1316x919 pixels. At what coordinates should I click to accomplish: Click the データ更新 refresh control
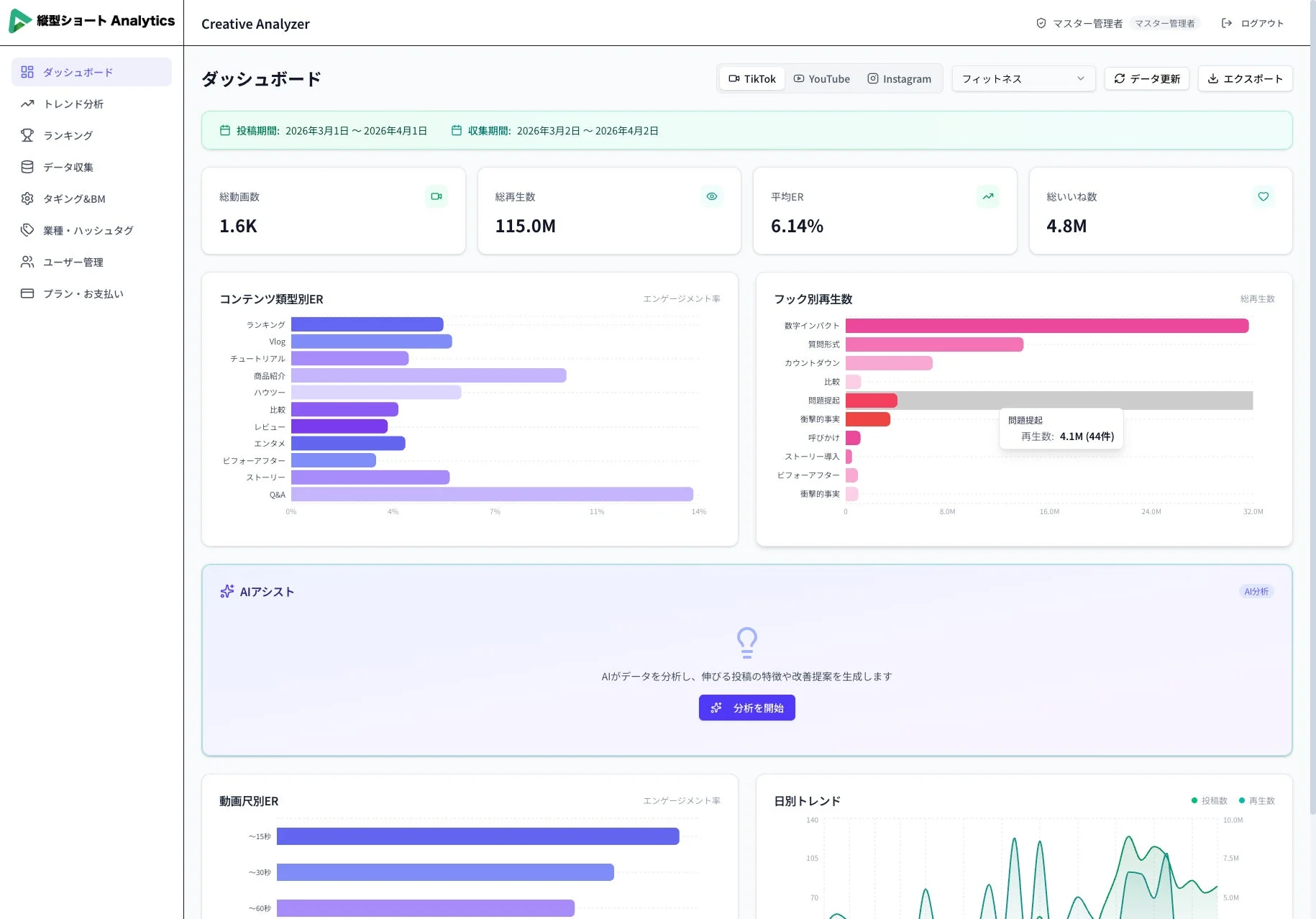[x=1147, y=78]
